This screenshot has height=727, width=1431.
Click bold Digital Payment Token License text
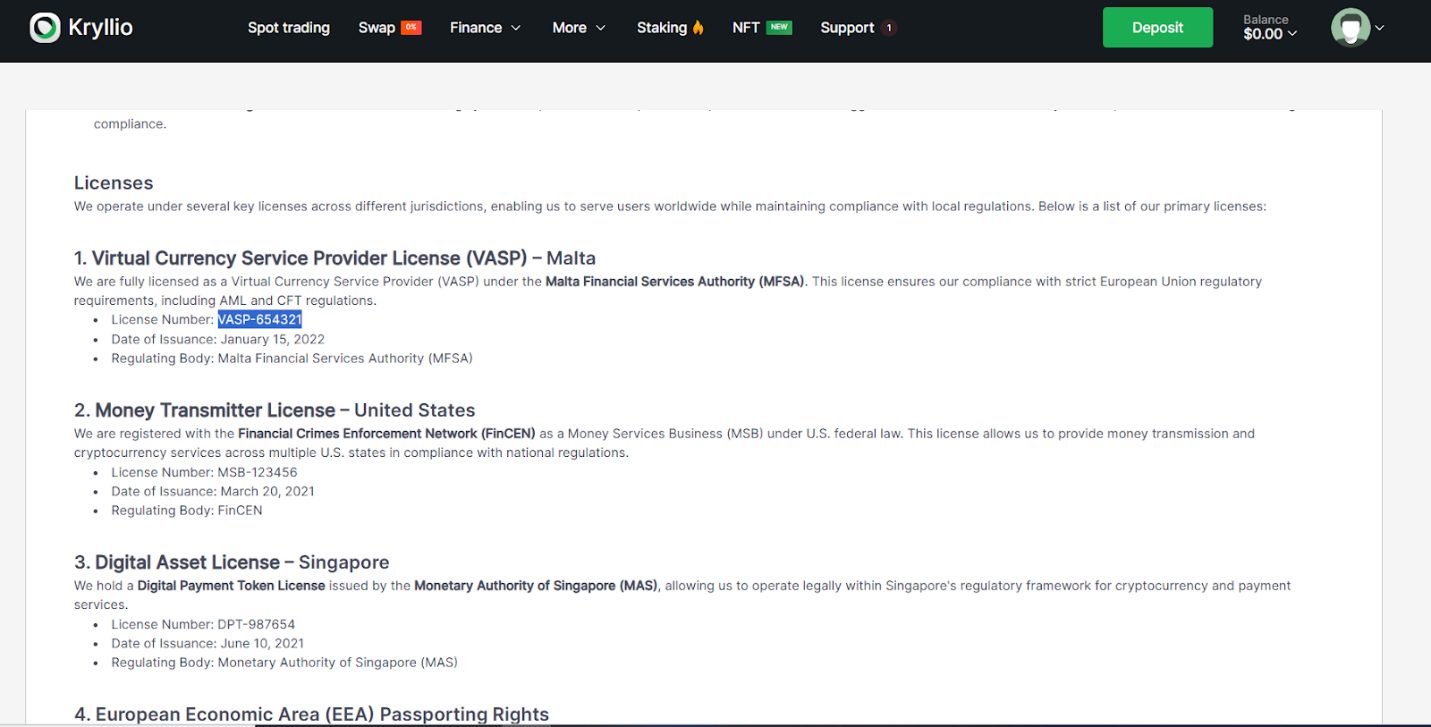point(231,586)
